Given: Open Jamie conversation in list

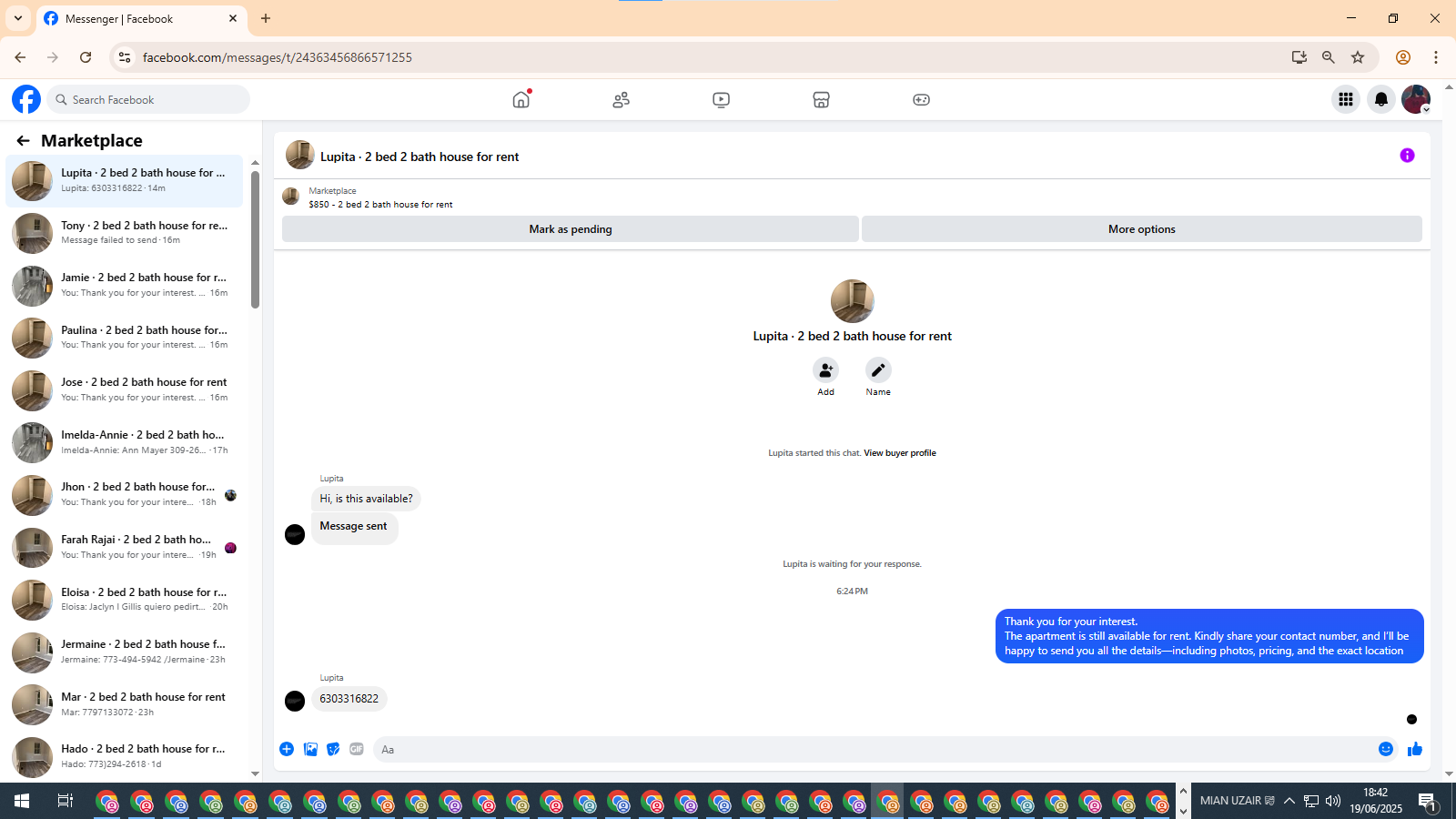Looking at the screenshot, I should coord(125,286).
